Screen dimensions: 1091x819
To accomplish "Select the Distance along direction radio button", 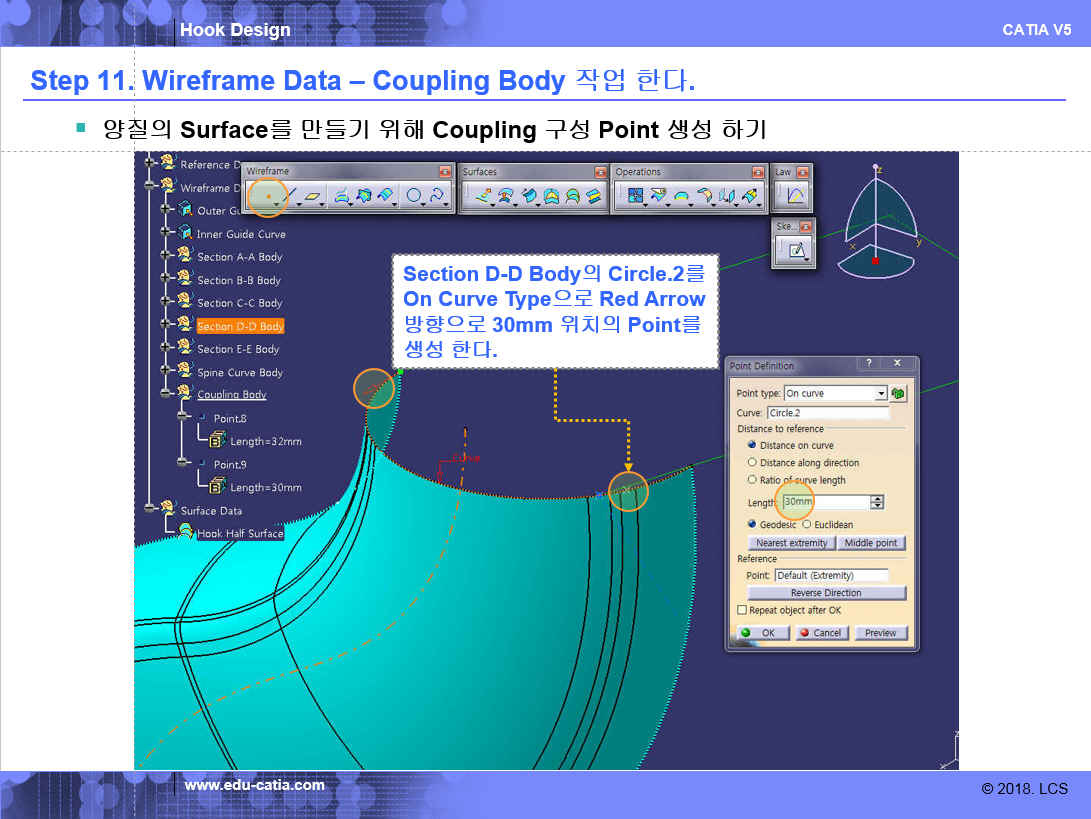I will (x=752, y=463).
